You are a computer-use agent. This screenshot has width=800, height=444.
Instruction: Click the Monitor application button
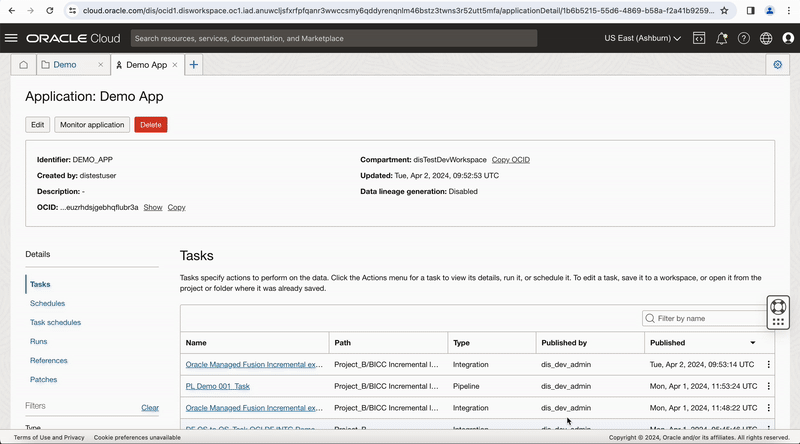92,125
